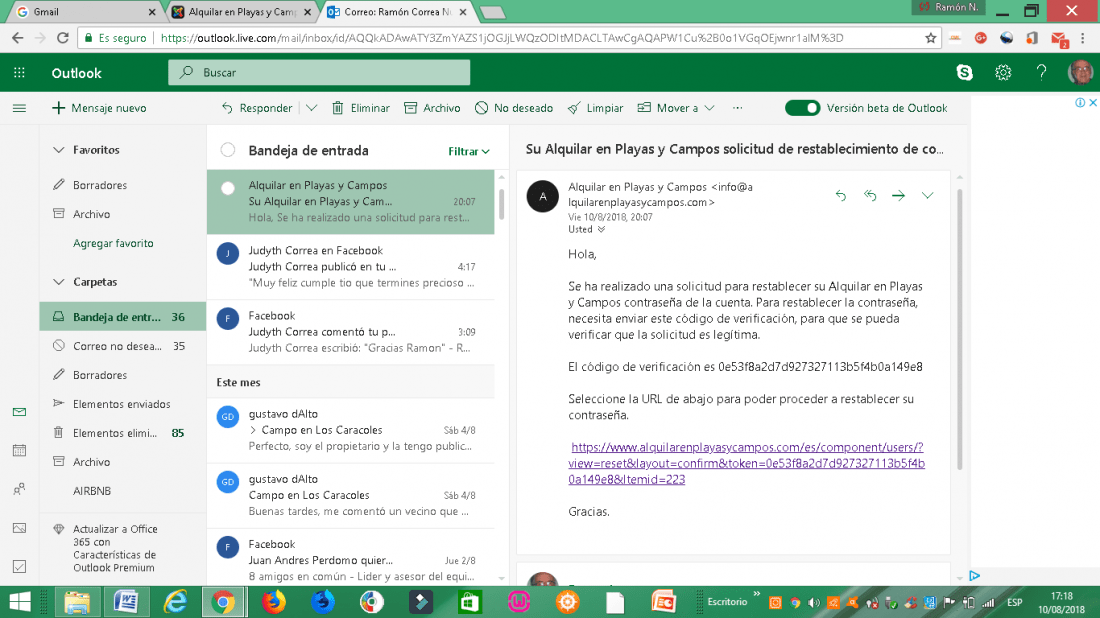Mark message as No deseado
This screenshot has width=1100, height=618.
point(514,108)
